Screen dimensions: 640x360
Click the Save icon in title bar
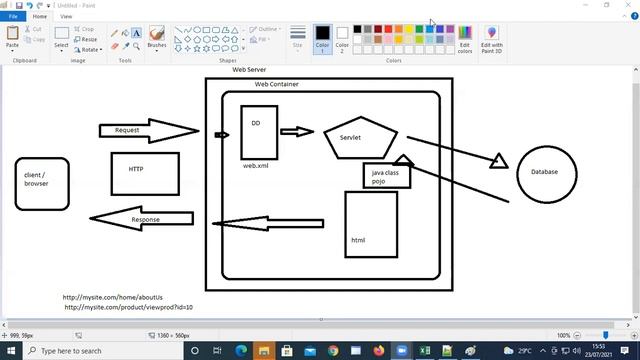(x=19, y=5)
